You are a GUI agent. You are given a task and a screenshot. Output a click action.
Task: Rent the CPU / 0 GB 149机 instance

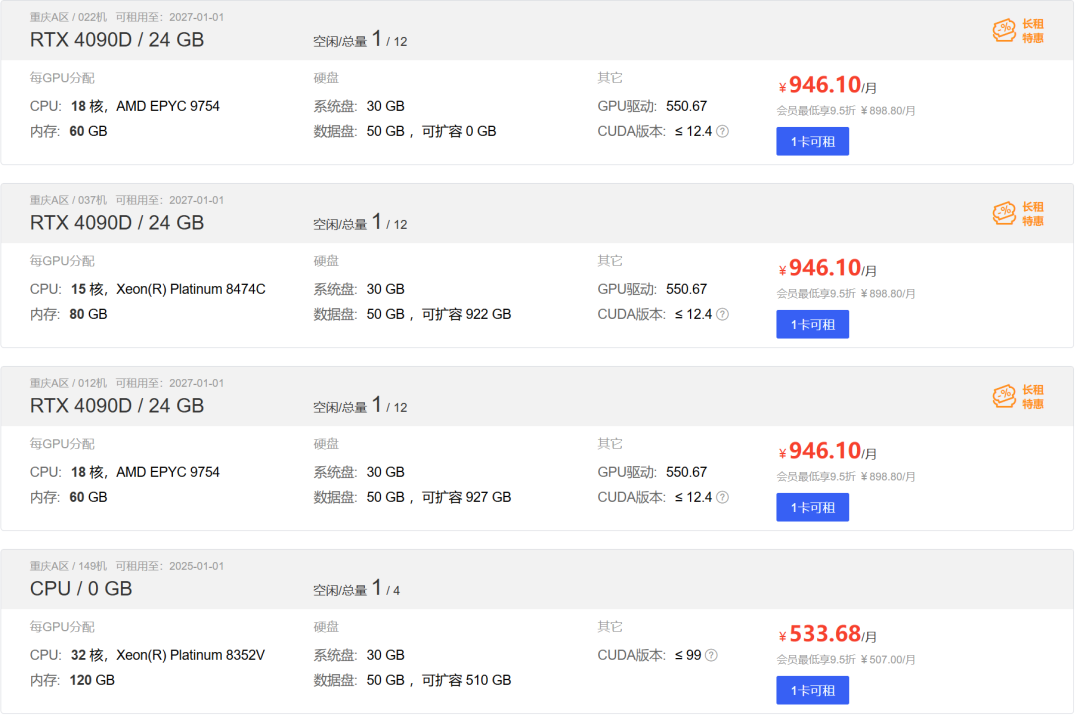coord(812,690)
